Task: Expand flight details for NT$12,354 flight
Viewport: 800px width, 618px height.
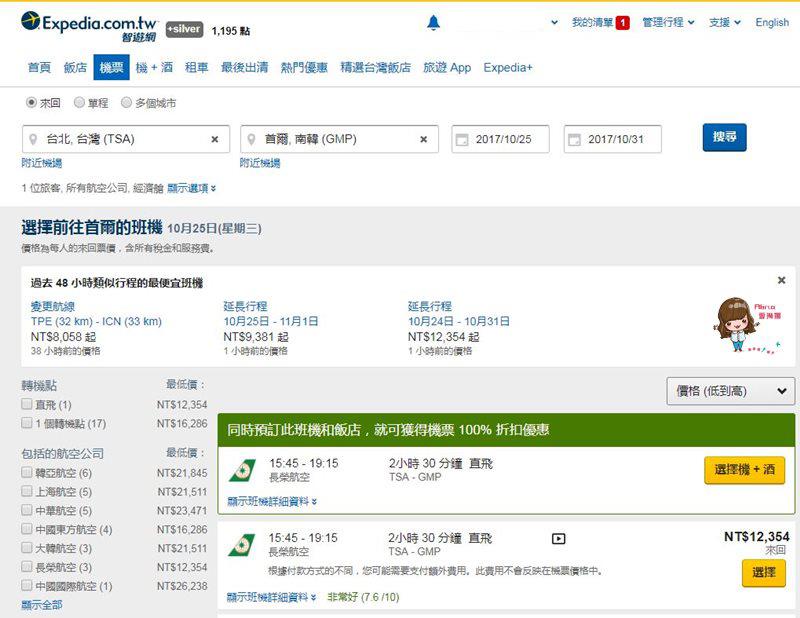Action: coord(271,597)
